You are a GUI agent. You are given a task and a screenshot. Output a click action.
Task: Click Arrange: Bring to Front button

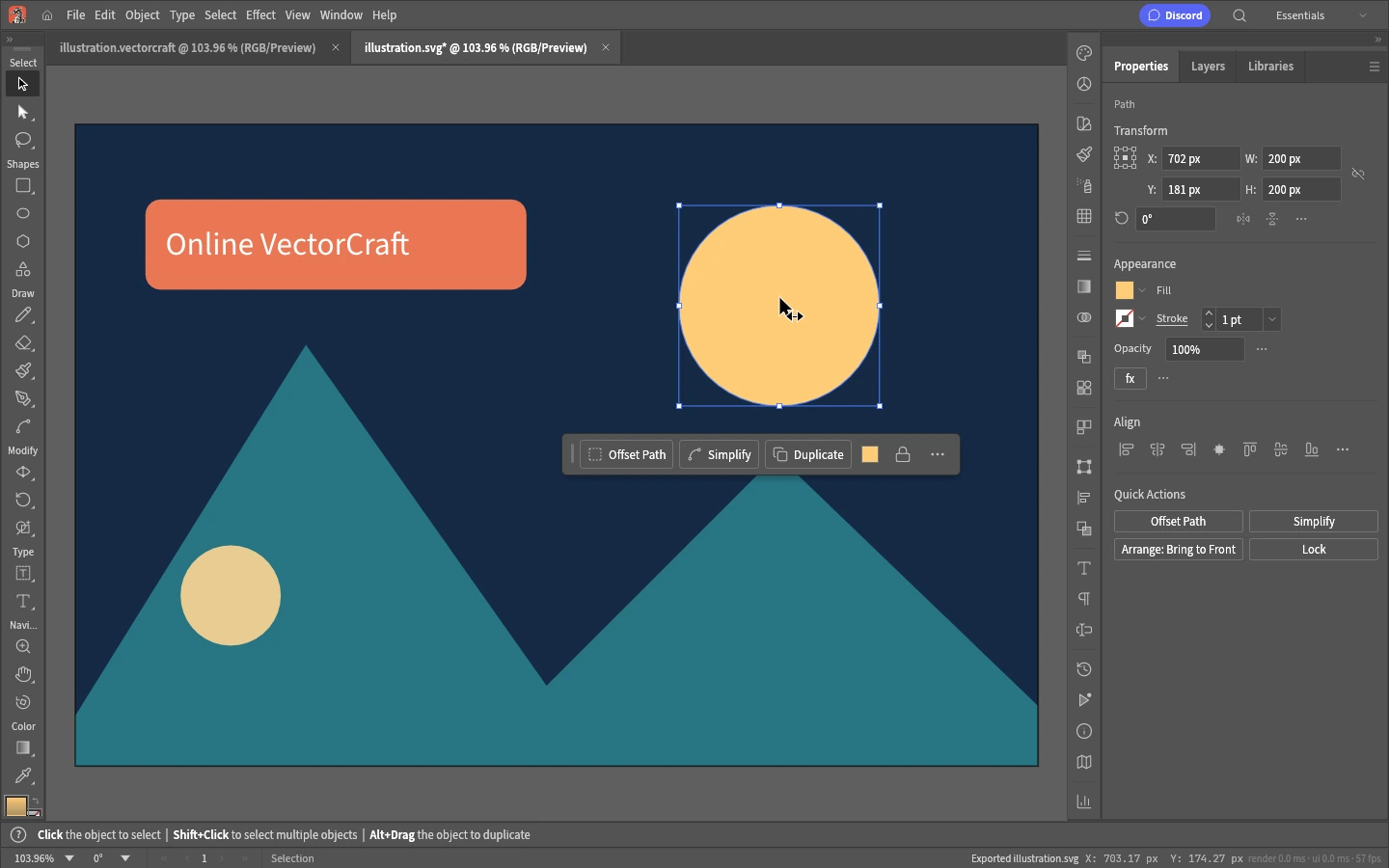[1179, 550]
